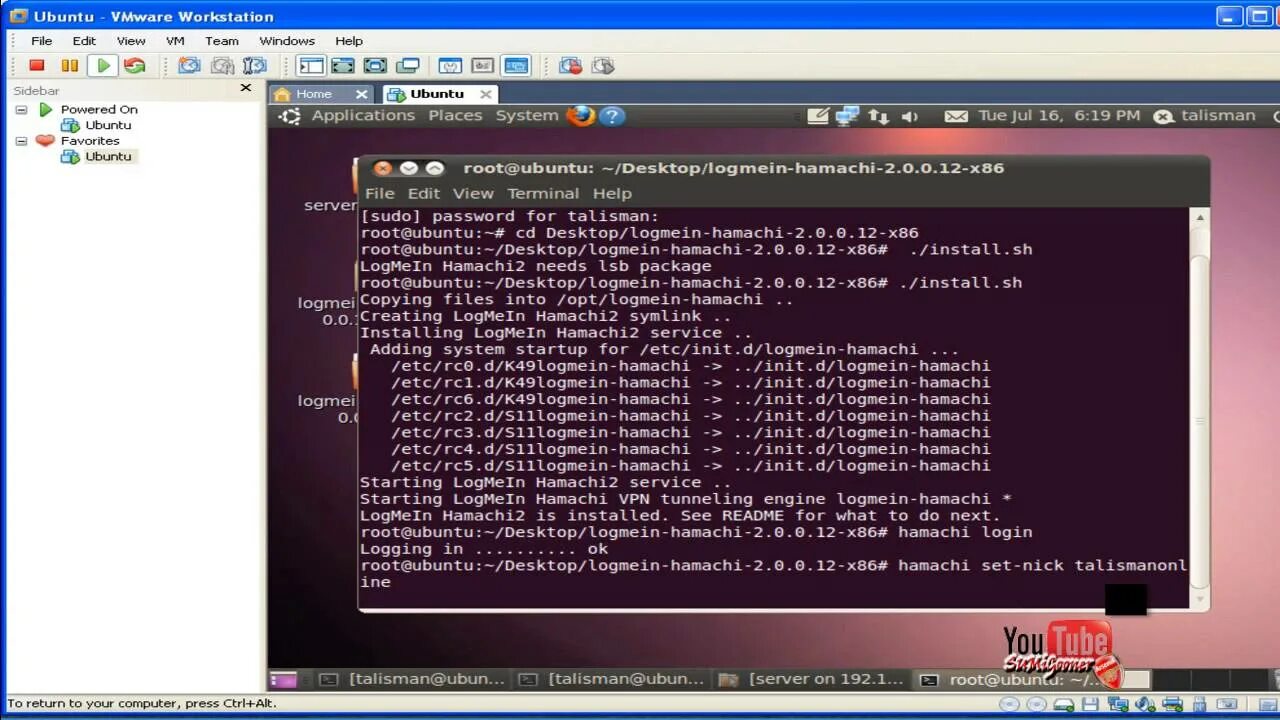This screenshot has height=720, width=1280.
Task: Open the Windows menu
Action: 287,41
